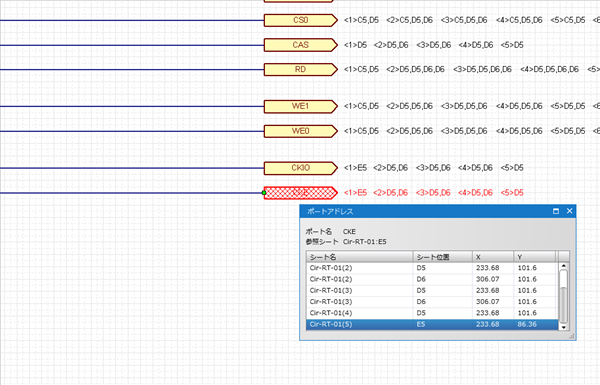
Task: Click the red <3>D5,D6 reference beside CKE
Action: (433, 192)
